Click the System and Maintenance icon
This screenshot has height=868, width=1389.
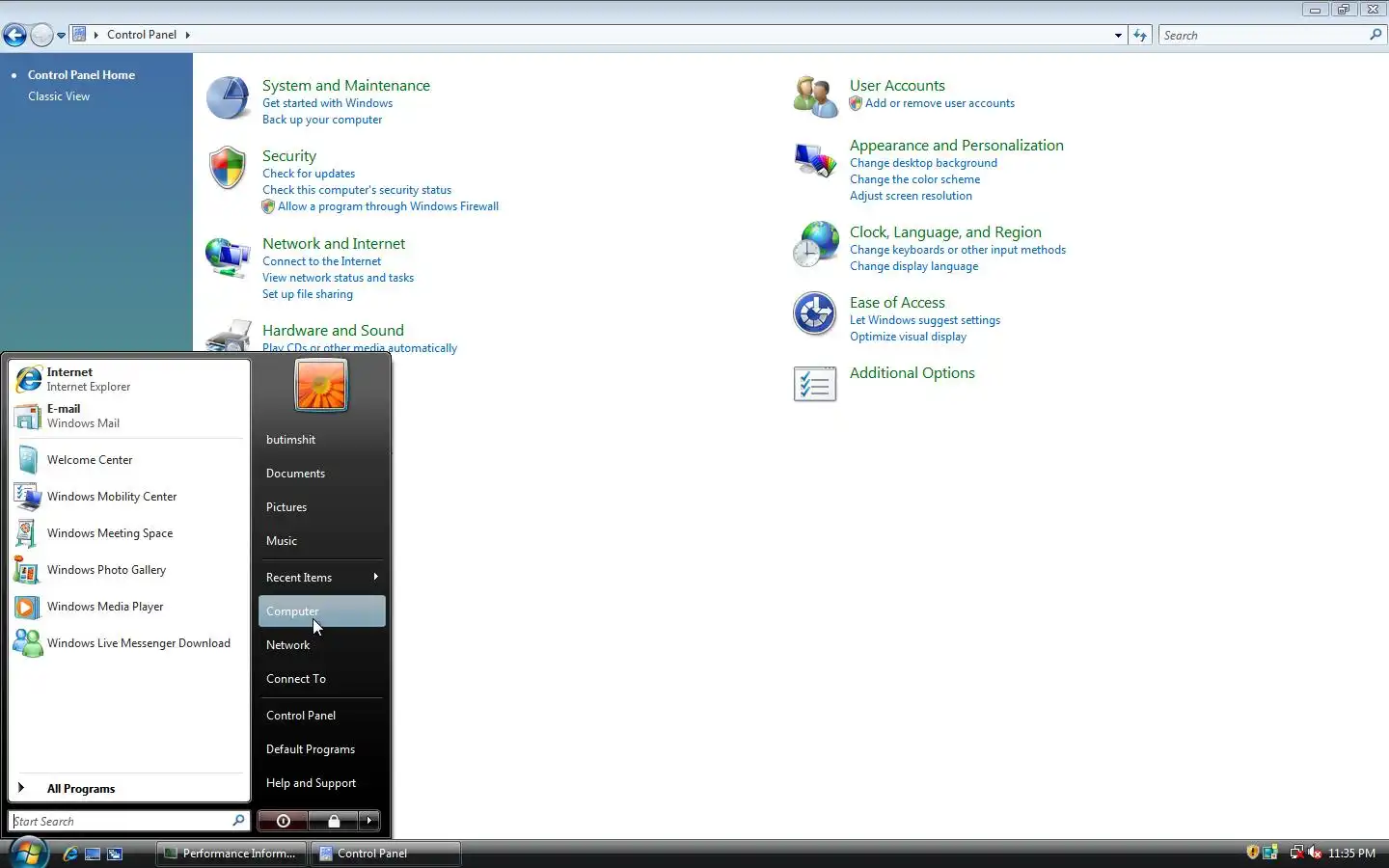(229, 98)
